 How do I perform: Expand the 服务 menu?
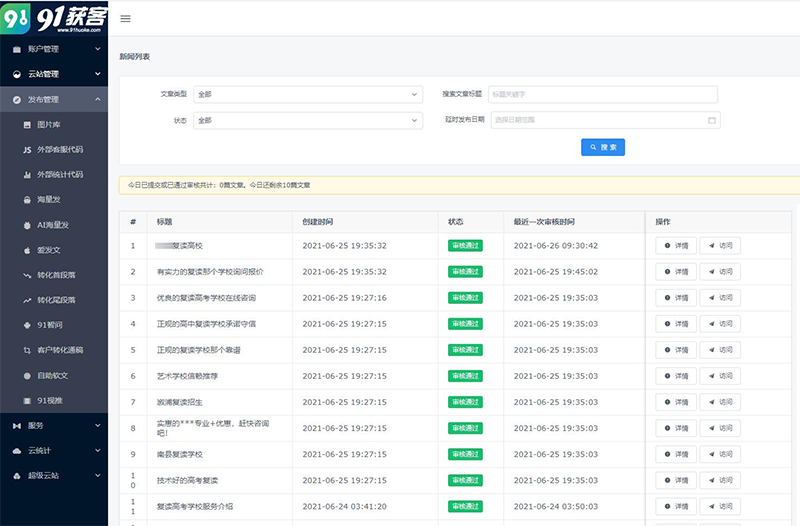[54, 425]
